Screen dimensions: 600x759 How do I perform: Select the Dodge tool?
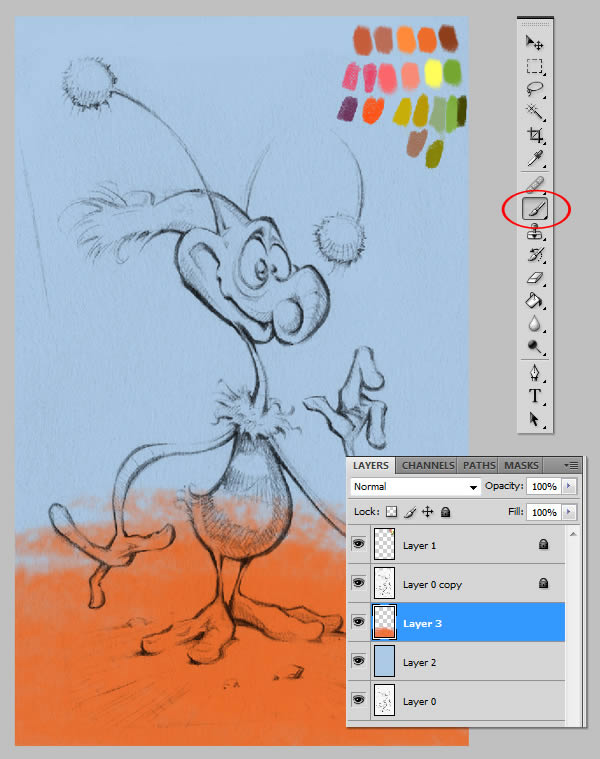pos(535,347)
